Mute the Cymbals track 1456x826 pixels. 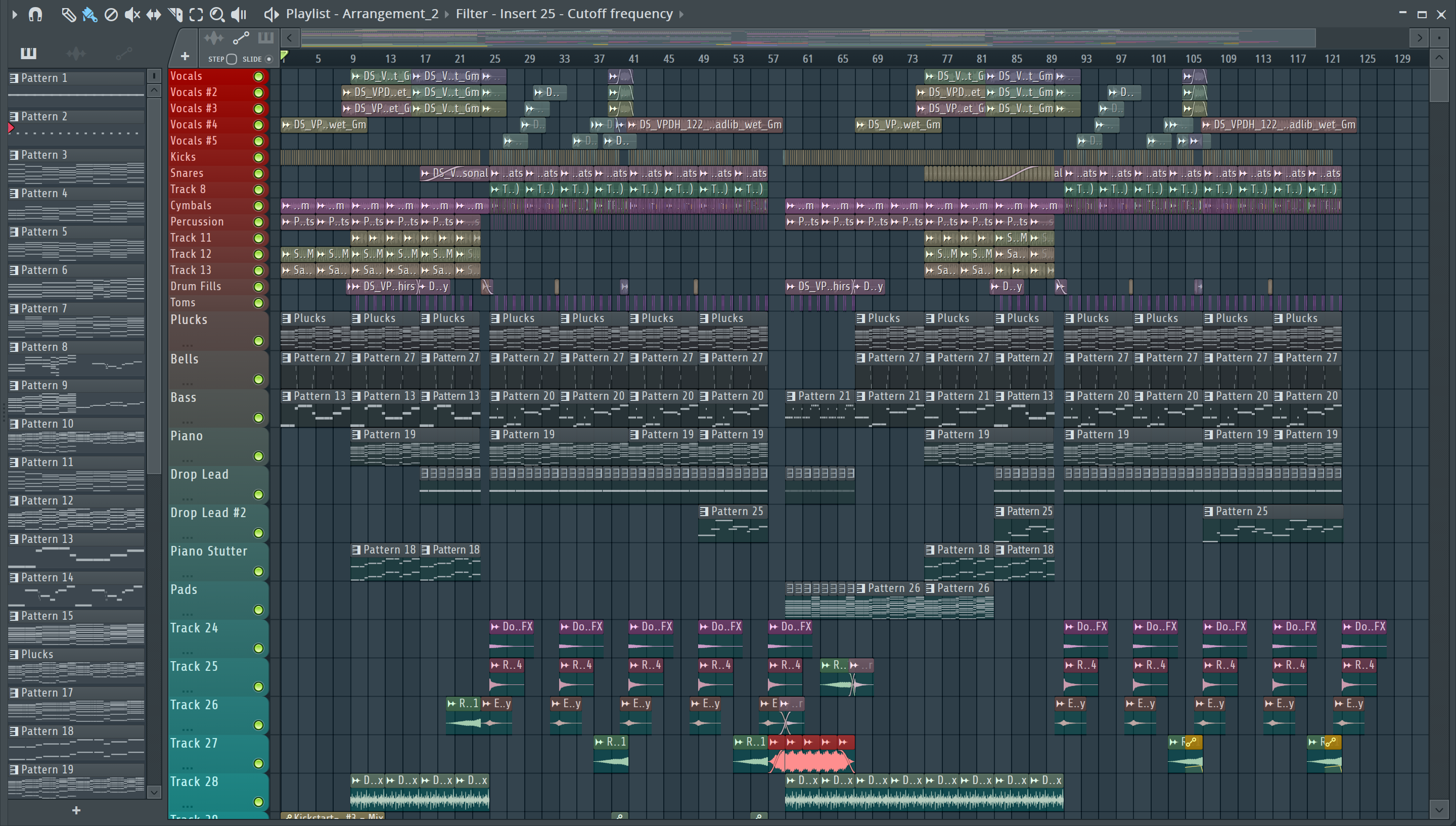click(x=259, y=206)
